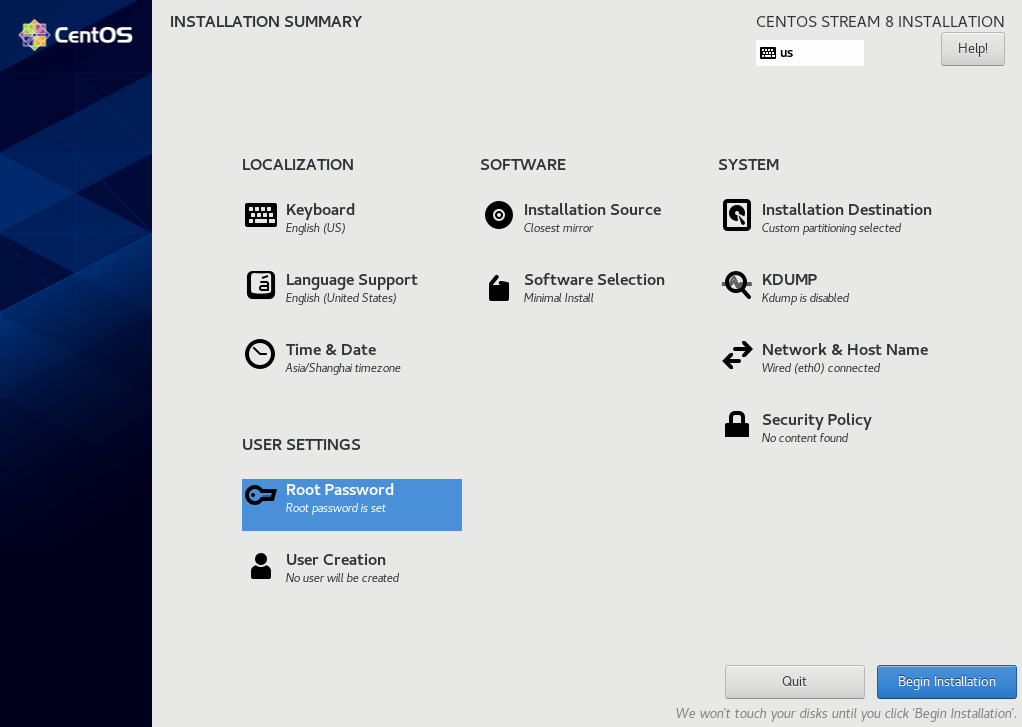The height and width of the screenshot is (727, 1022).
Task: Click the CENTOS STREAM 8 INSTALLATION title
Action: 880,22
